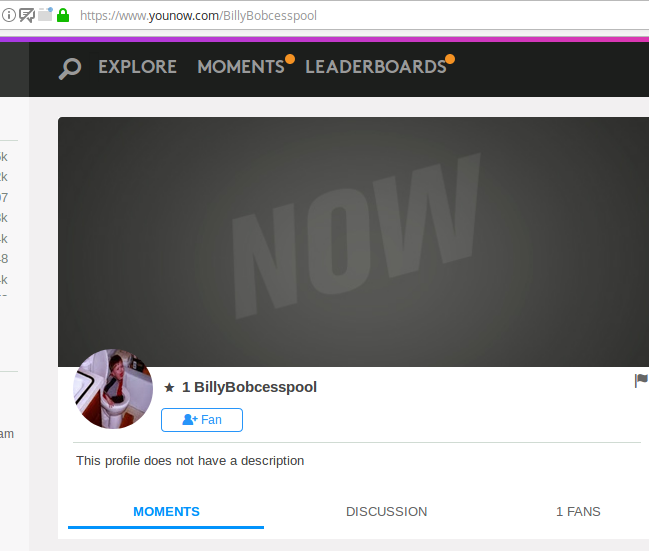Go to MOMENTS in the top navigation
649x551 pixels.
(241, 67)
